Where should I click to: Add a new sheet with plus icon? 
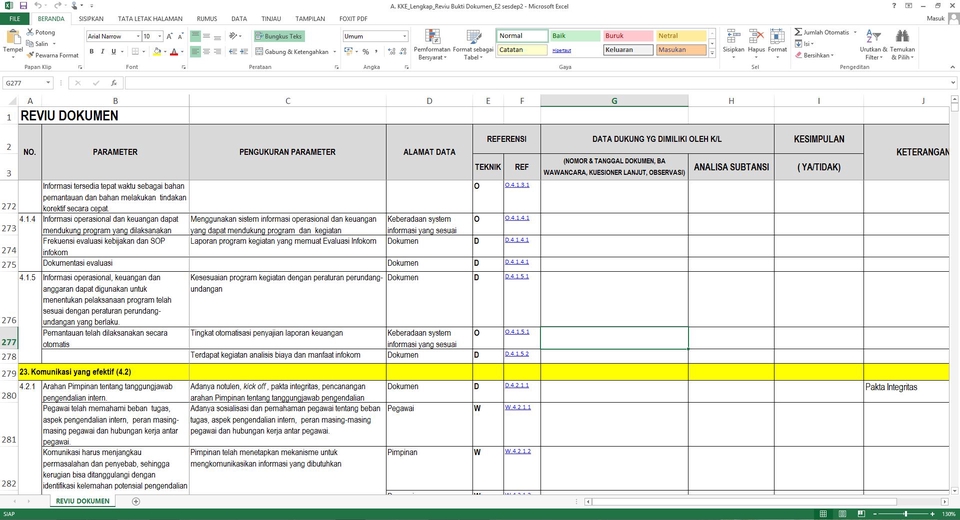(136, 502)
